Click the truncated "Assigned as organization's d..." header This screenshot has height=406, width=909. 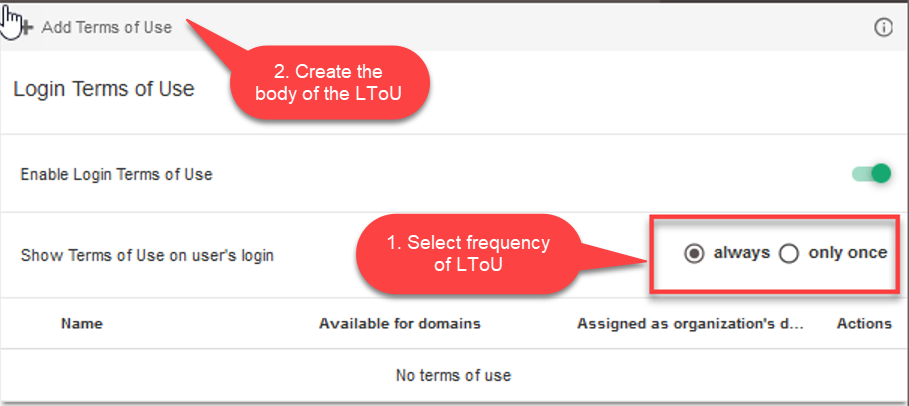690,324
